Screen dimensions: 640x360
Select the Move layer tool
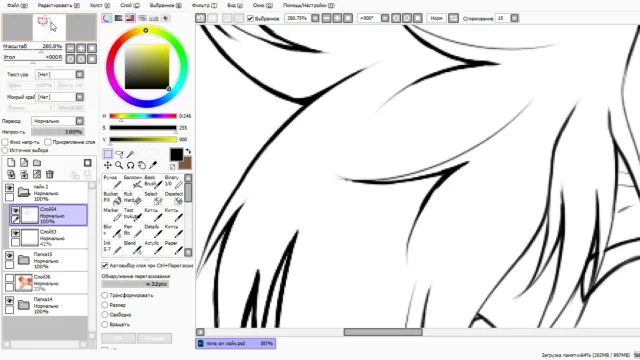108,165
